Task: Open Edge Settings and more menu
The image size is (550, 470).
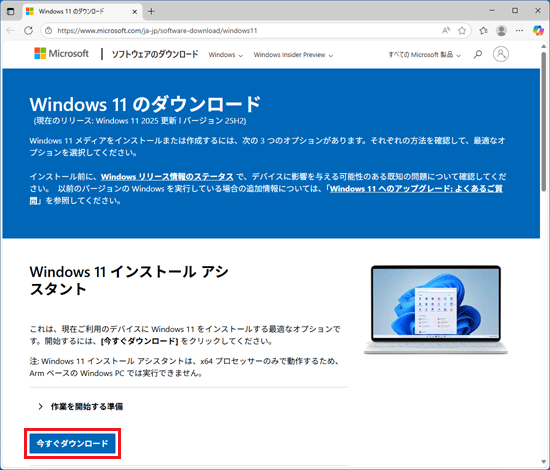Action: [519, 31]
